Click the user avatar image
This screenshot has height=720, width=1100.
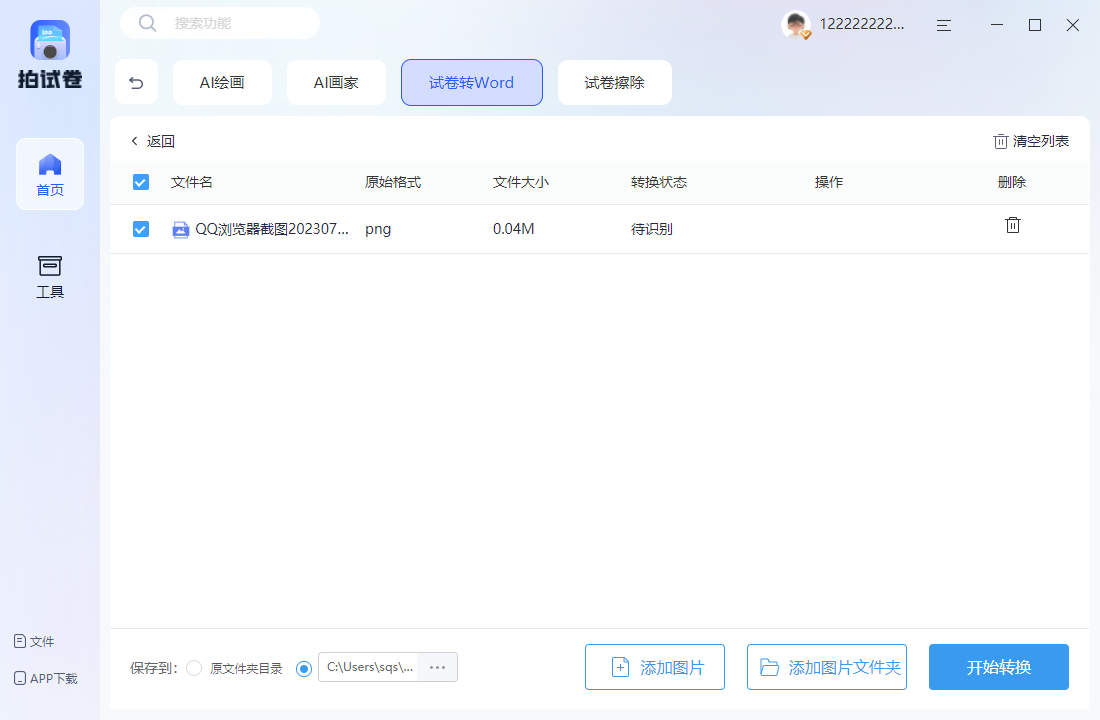[x=794, y=24]
